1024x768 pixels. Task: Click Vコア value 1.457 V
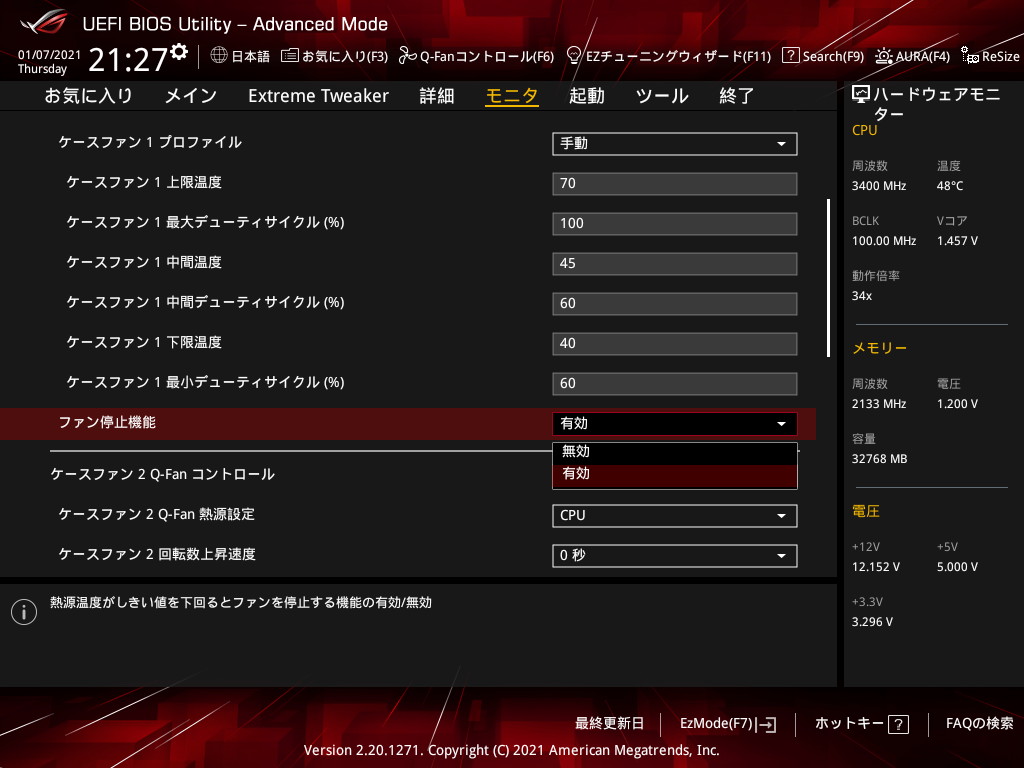pyautogui.click(x=957, y=241)
